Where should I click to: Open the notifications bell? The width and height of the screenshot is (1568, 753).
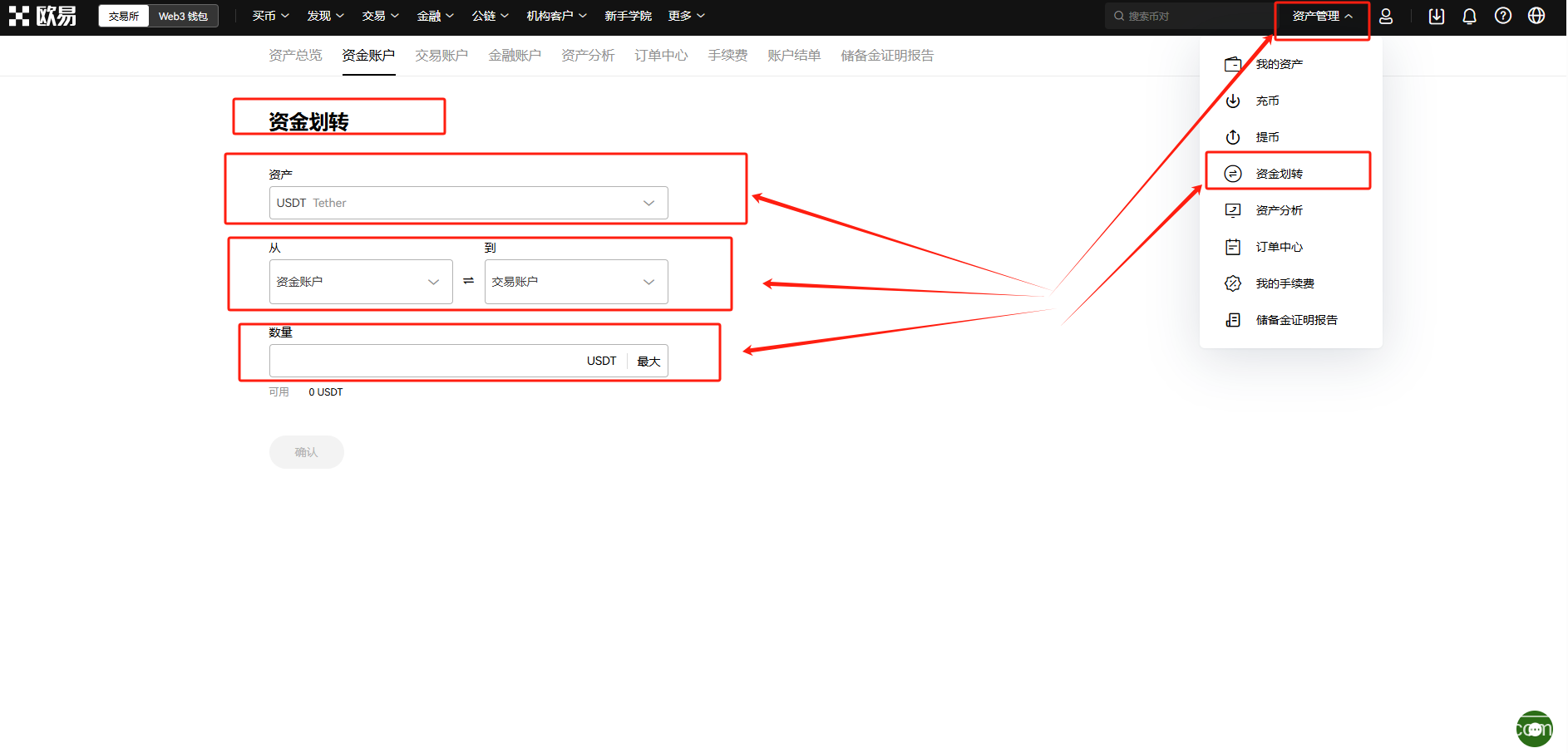[1470, 16]
